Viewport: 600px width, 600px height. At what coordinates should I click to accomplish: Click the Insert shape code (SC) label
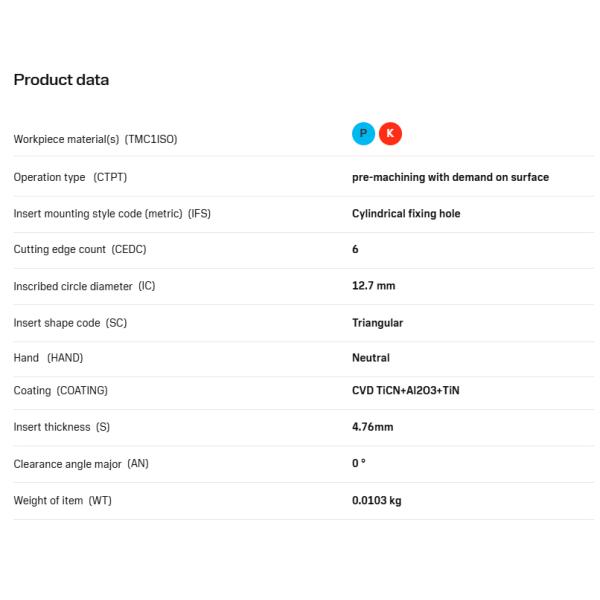click(70, 323)
